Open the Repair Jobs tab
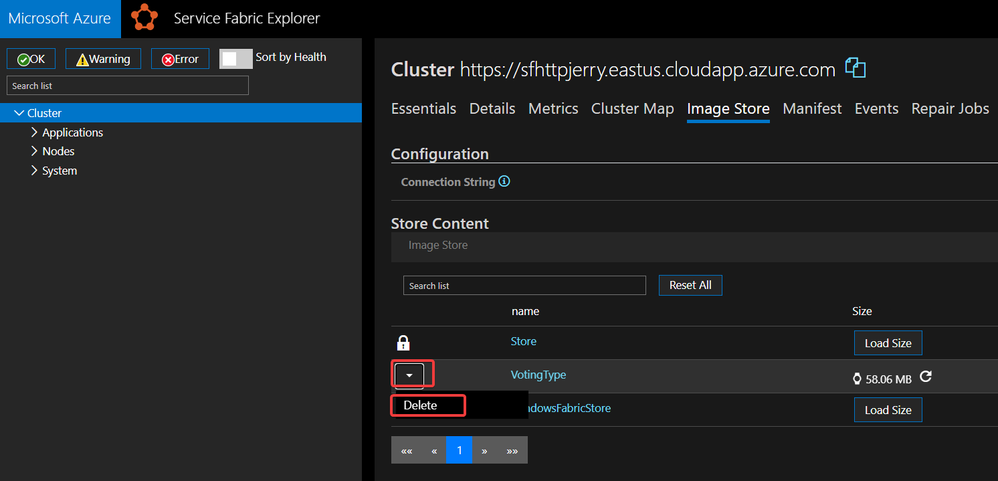998x481 pixels. pyautogui.click(x=950, y=109)
